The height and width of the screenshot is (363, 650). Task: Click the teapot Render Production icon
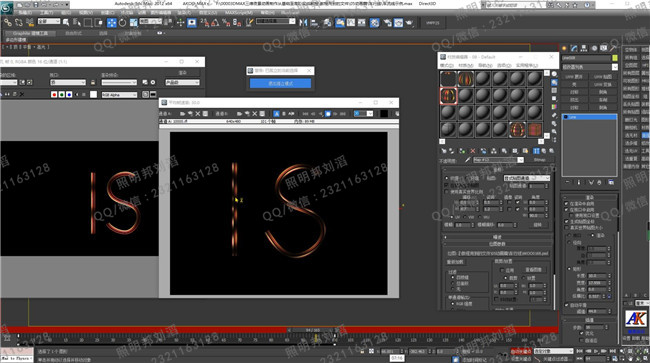(410, 22)
